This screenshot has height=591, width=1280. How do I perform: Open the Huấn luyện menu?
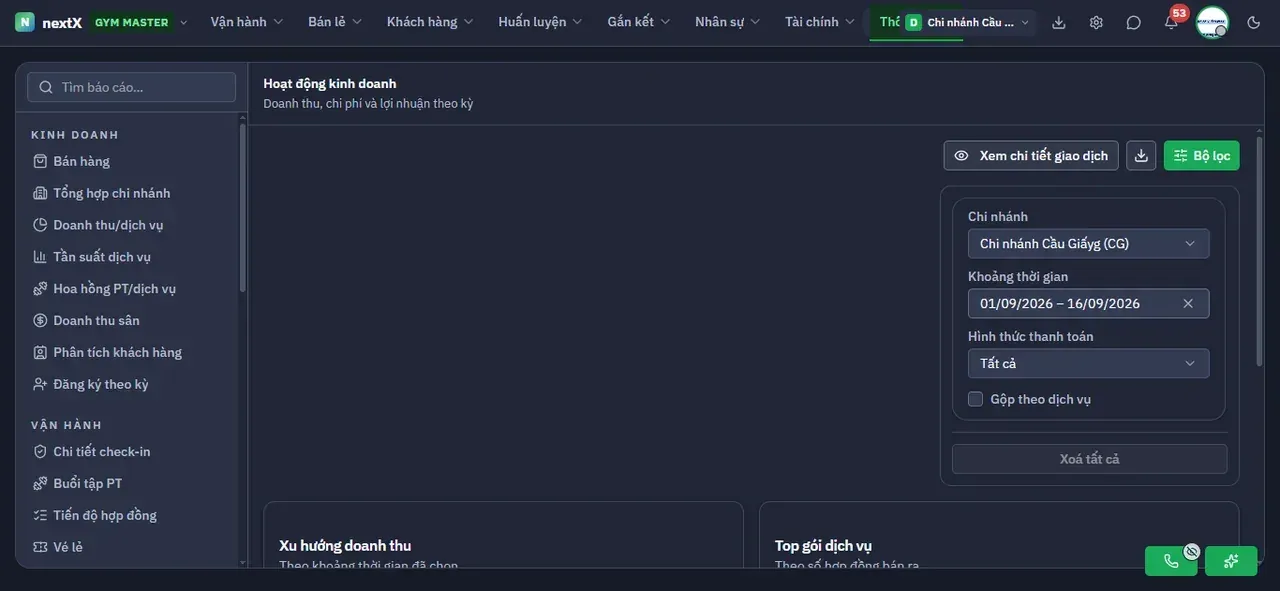pyautogui.click(x=540, y=22)
